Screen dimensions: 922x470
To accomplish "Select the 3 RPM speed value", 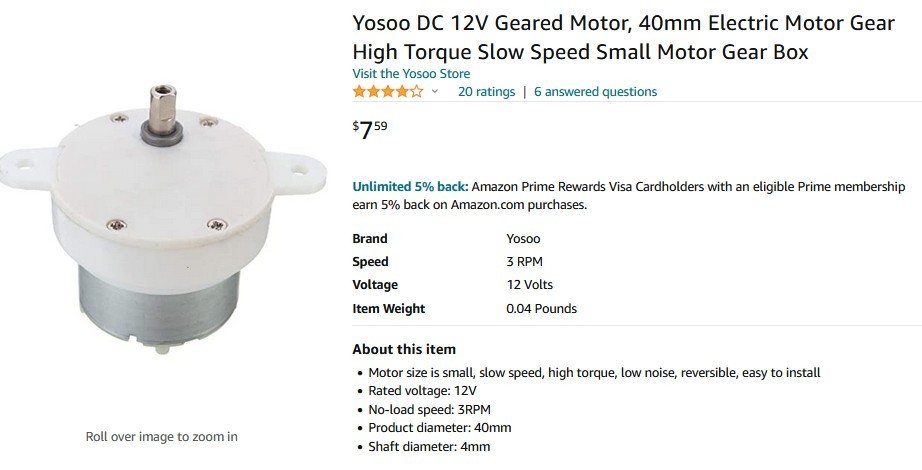I will 526,262.
